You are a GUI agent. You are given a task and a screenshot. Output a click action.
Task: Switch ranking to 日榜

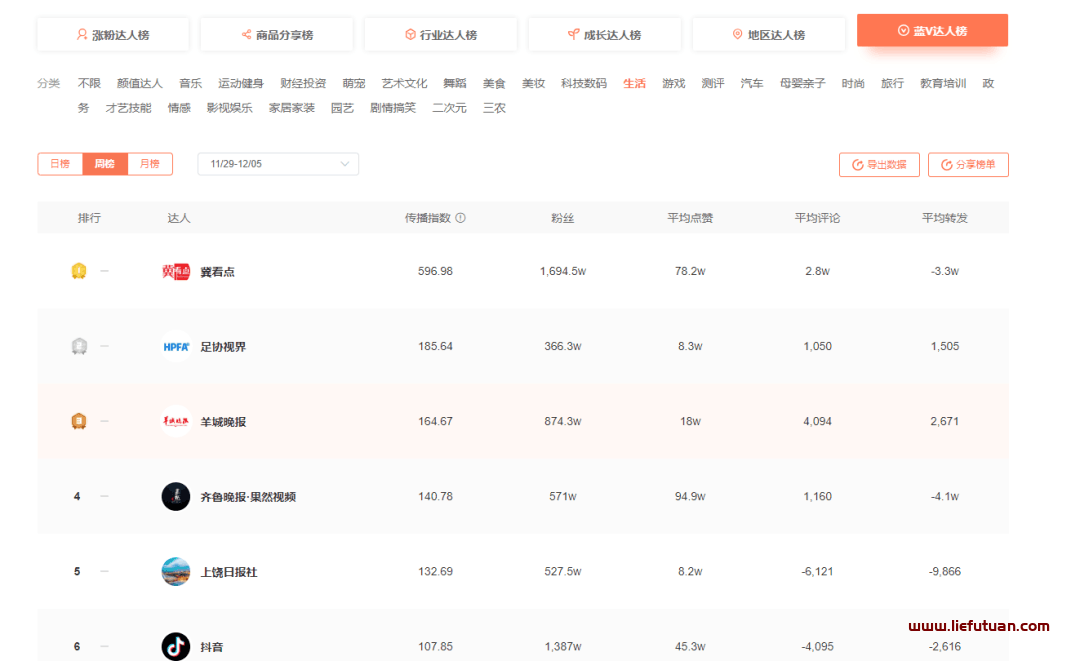point(60,164)
